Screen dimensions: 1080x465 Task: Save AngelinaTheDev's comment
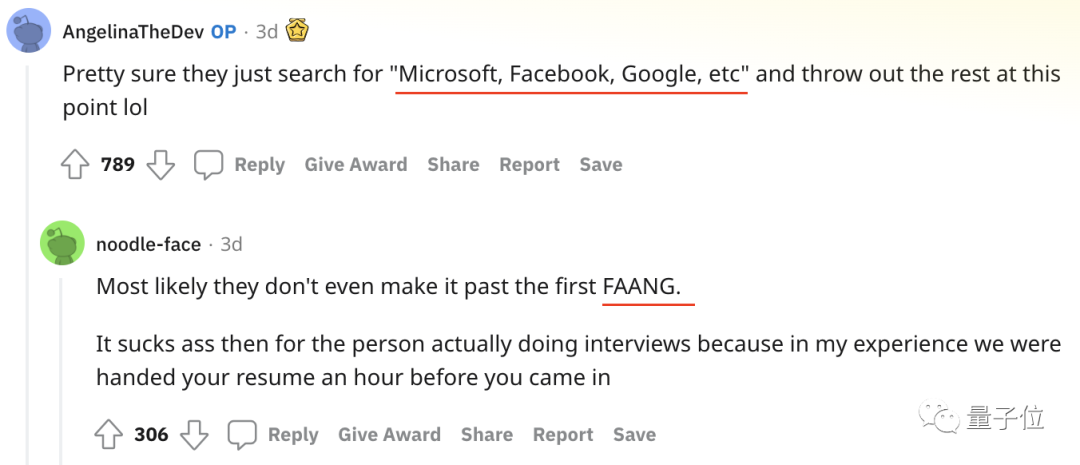[x=600, y=165]
